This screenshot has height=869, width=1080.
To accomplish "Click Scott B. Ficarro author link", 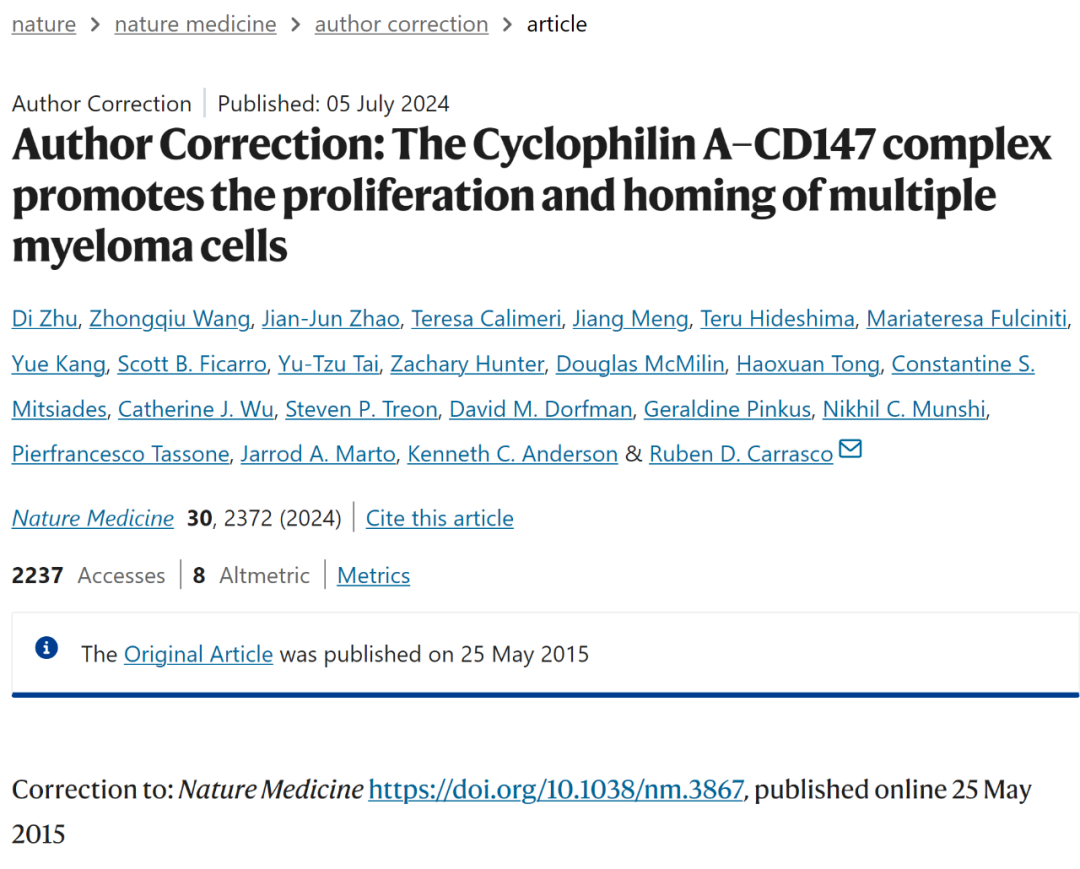I will pyautogui.click(x=191, y=364).
